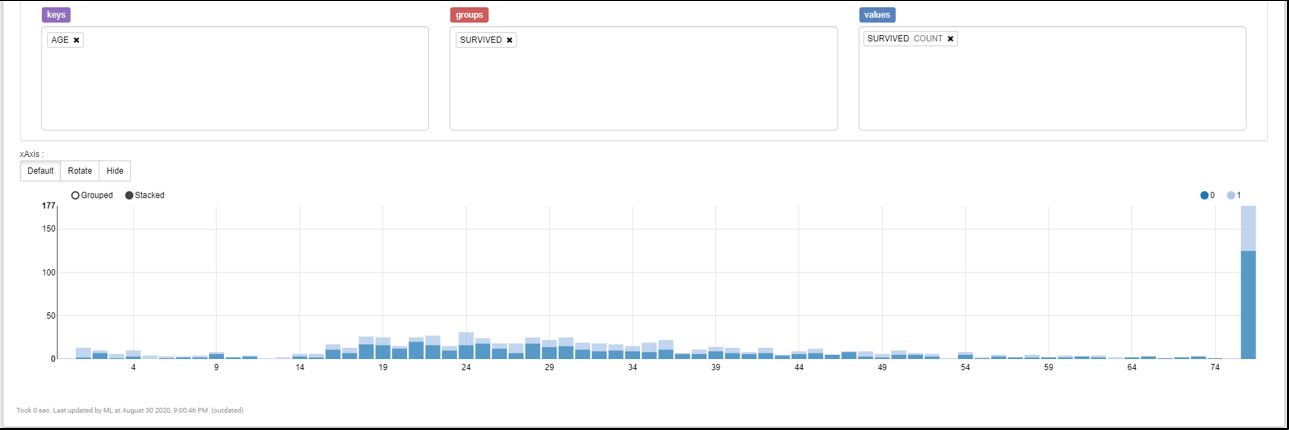This screenshot has width=1289, height=430.
Task: Remove SURVIVED COUNT from values
Action: [950, 39]
